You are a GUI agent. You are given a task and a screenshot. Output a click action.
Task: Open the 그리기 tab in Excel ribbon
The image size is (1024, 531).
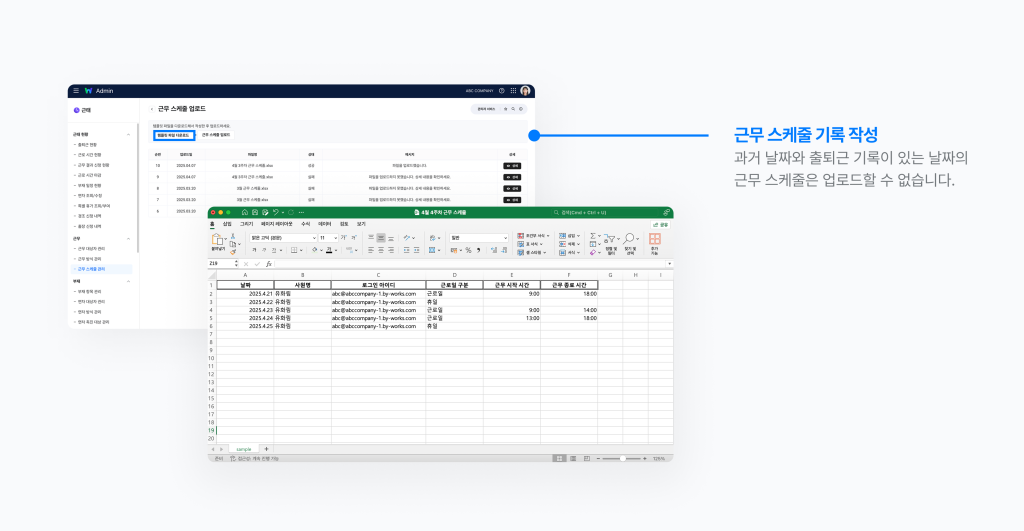pos(246,224)
